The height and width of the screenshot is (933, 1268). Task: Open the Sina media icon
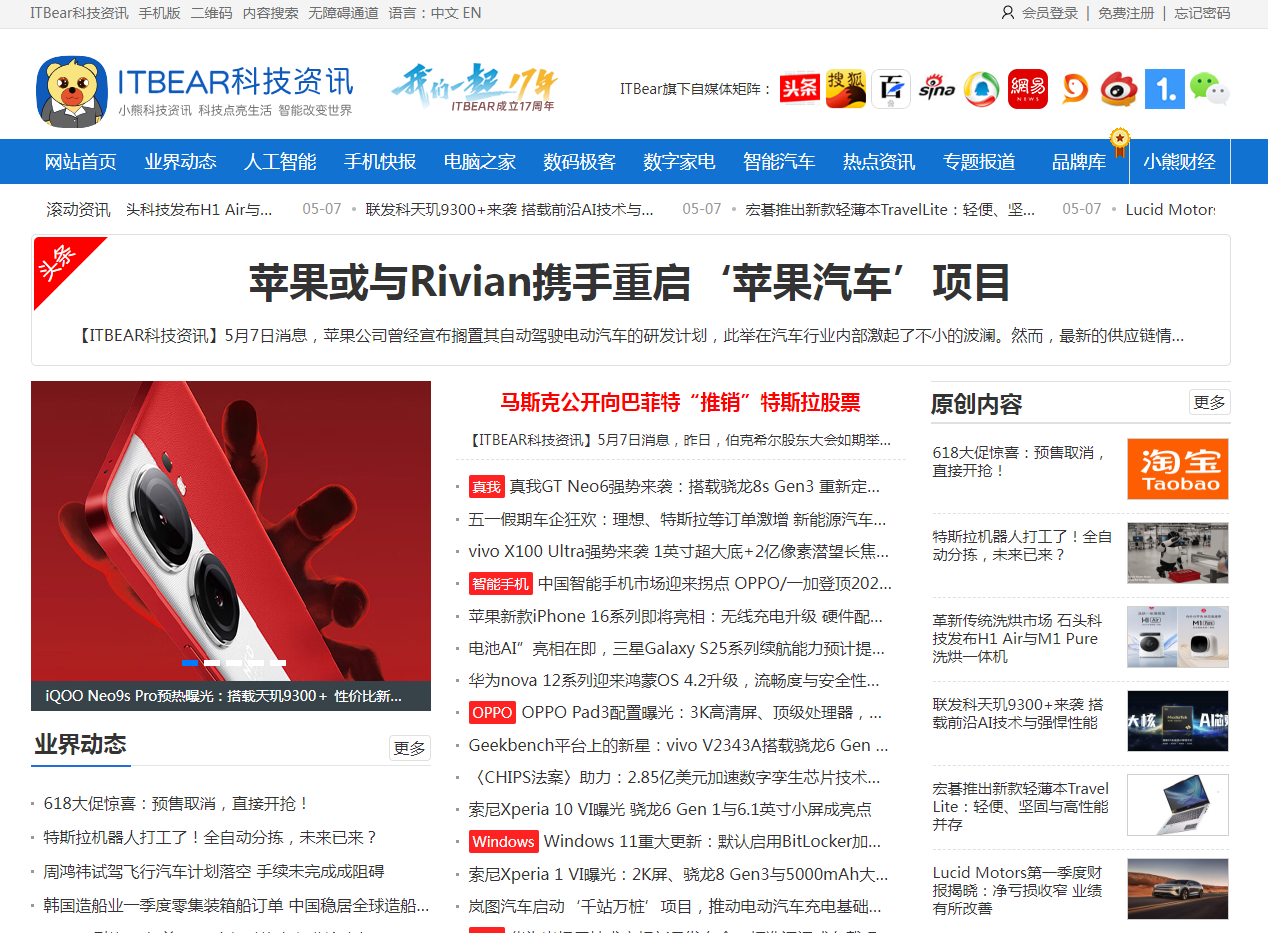[x=937, y=89]
